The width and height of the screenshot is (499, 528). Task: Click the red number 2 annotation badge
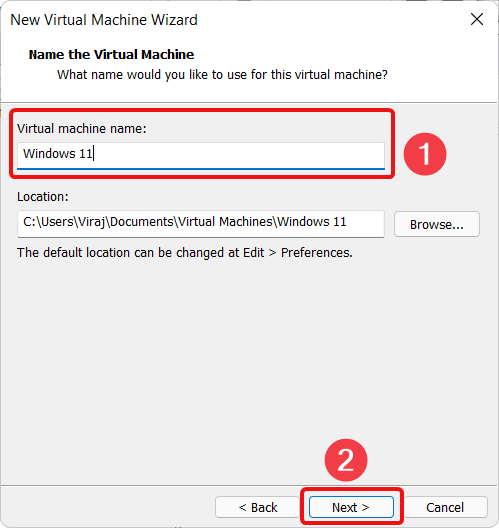click(x=346, y=460)
